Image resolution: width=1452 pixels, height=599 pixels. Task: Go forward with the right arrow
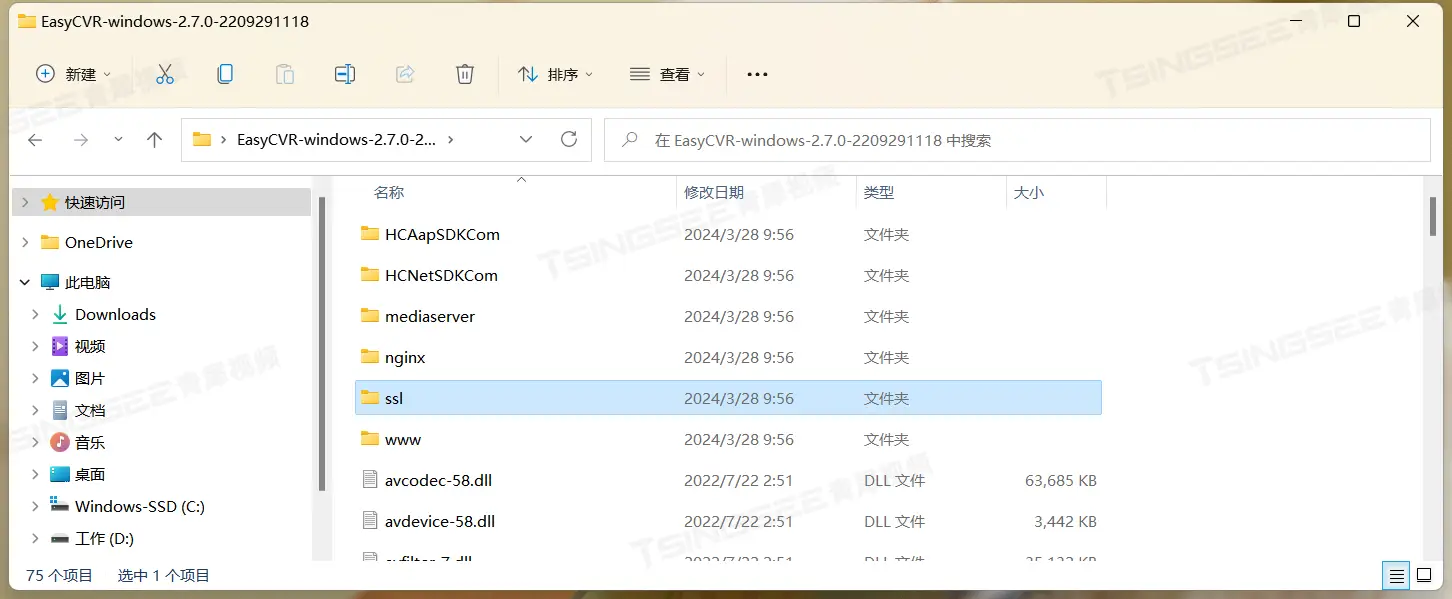click(x=81, y=140)
